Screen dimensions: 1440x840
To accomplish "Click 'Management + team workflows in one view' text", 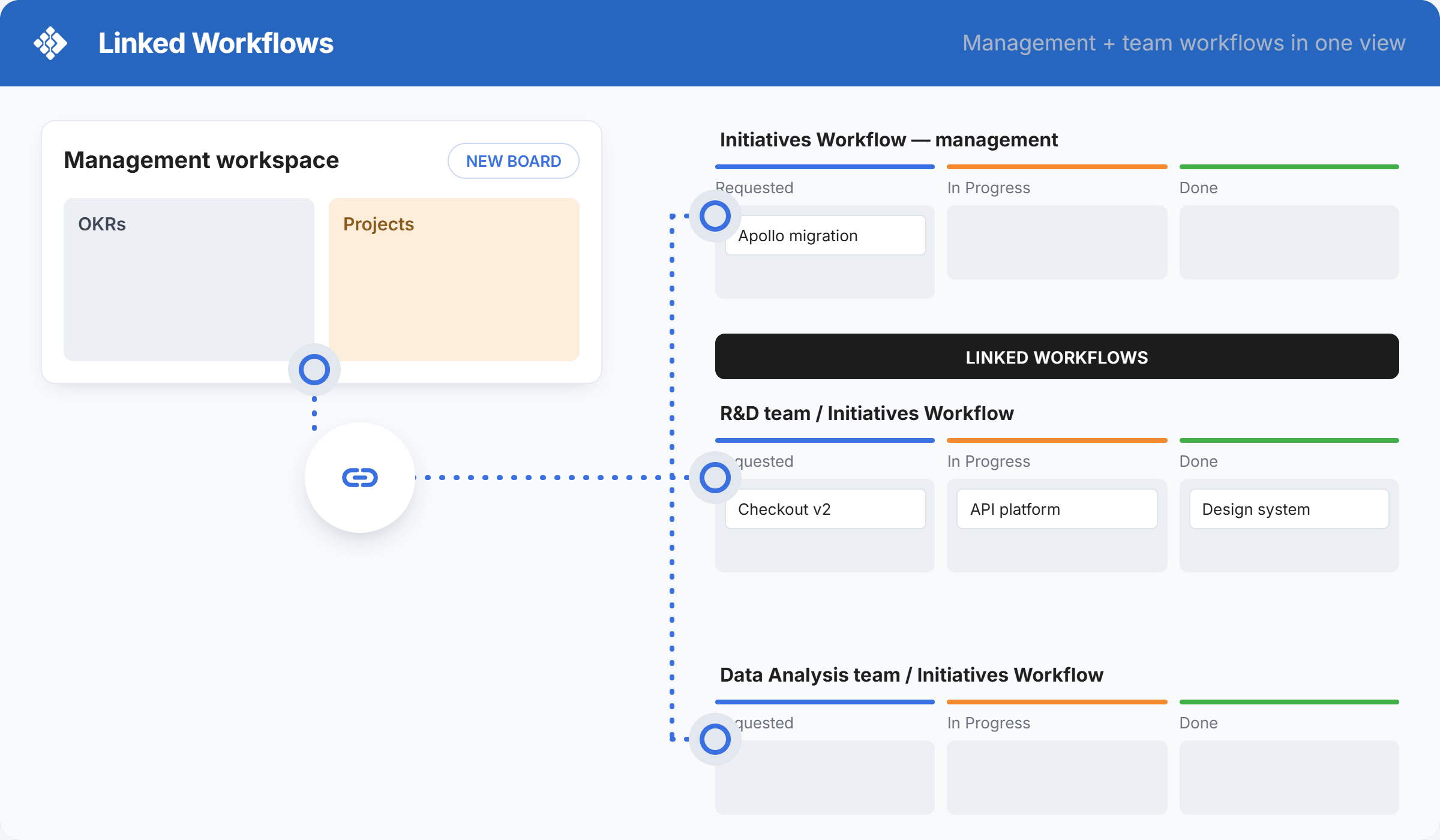I will click(x=1184, y=43).
